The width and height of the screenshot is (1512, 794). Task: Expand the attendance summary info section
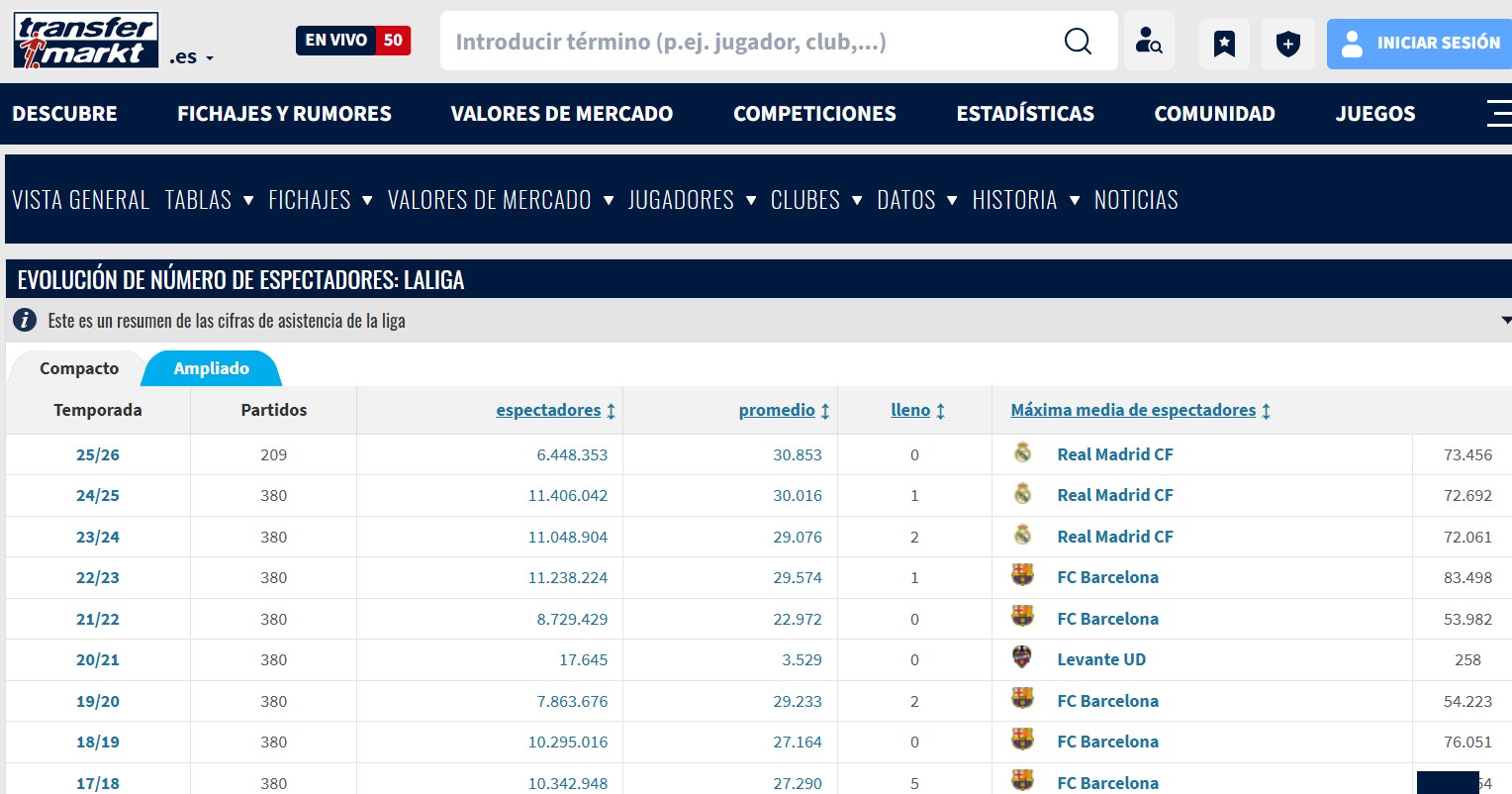[1504, 320]
